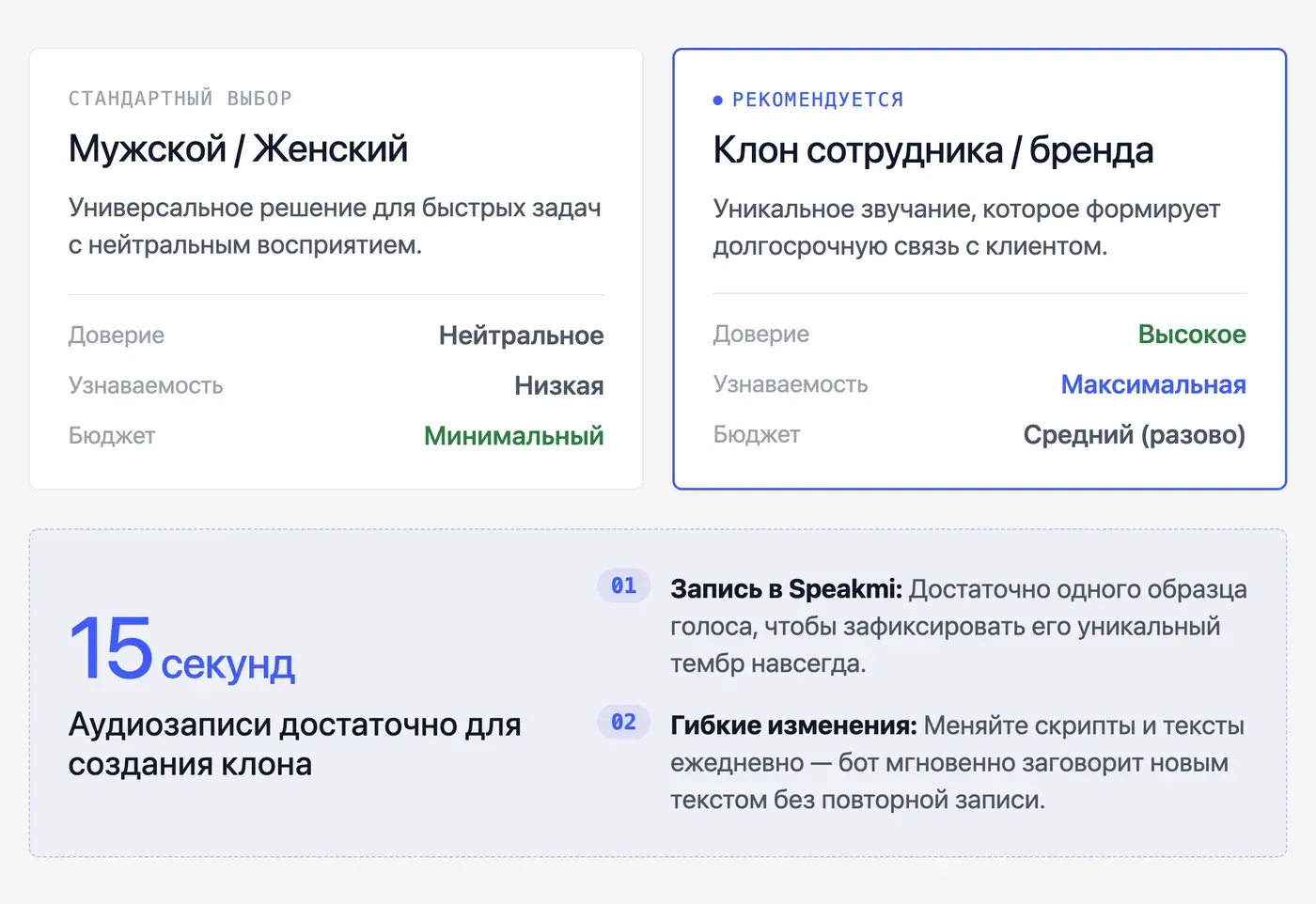Select the "Мужской / Женский" heading

(239, 149)
